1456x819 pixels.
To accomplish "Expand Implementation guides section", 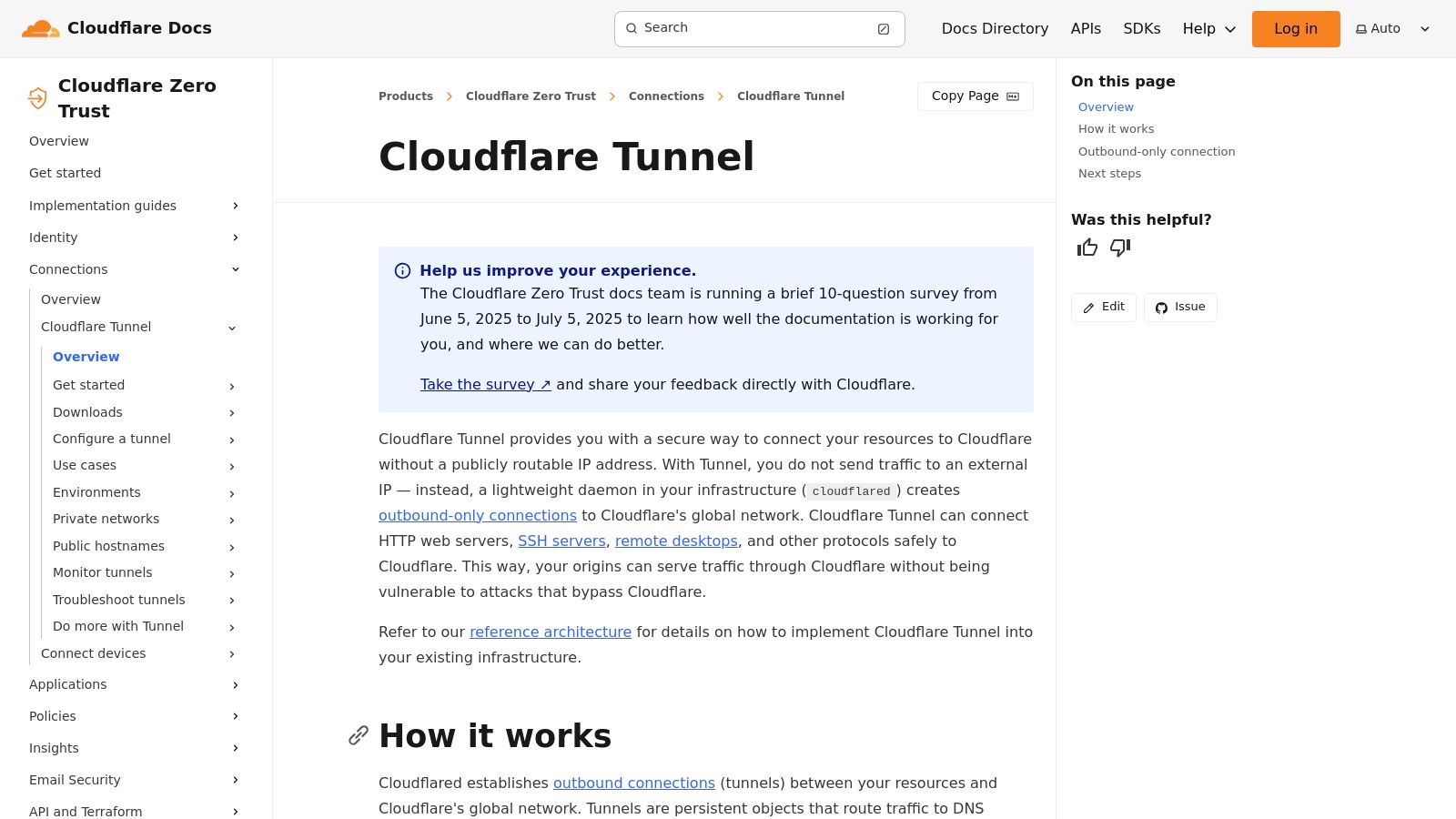I will point(236,206).
